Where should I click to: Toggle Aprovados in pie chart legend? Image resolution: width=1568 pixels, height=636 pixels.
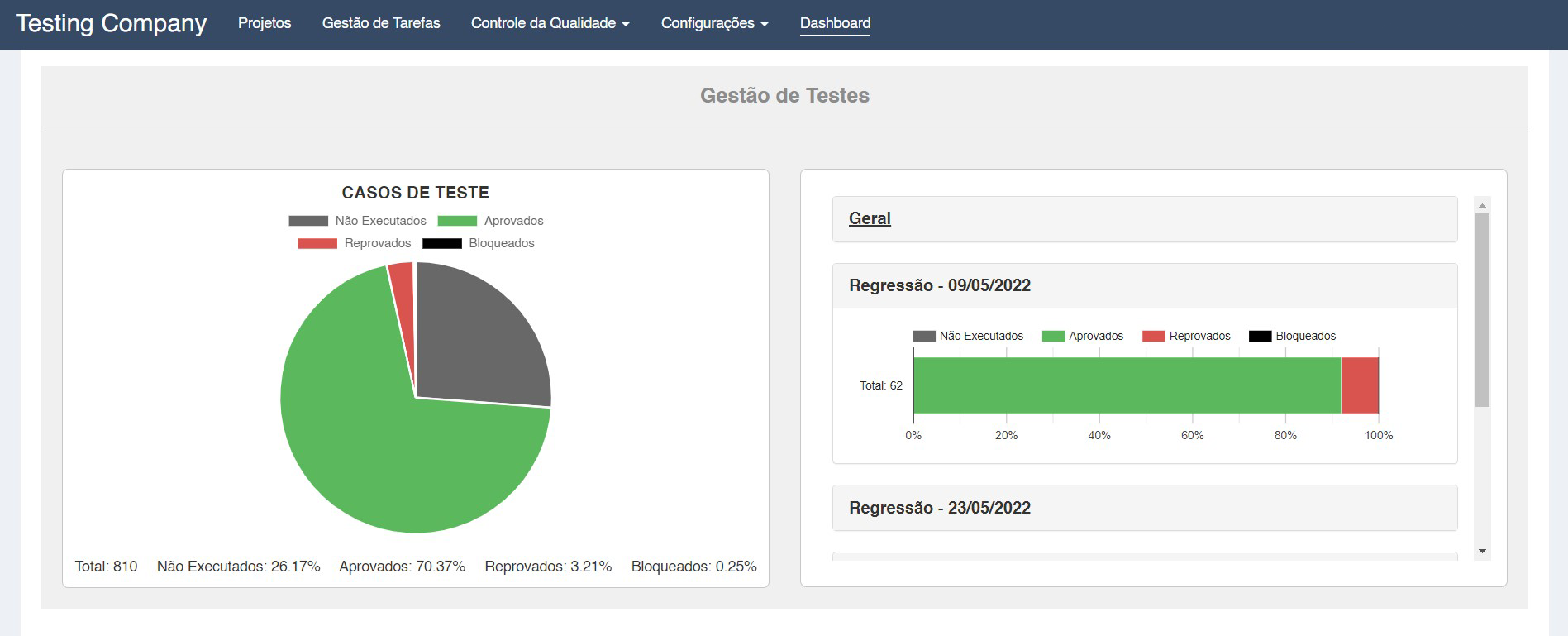pyautogui.click(x=491, y=221)
